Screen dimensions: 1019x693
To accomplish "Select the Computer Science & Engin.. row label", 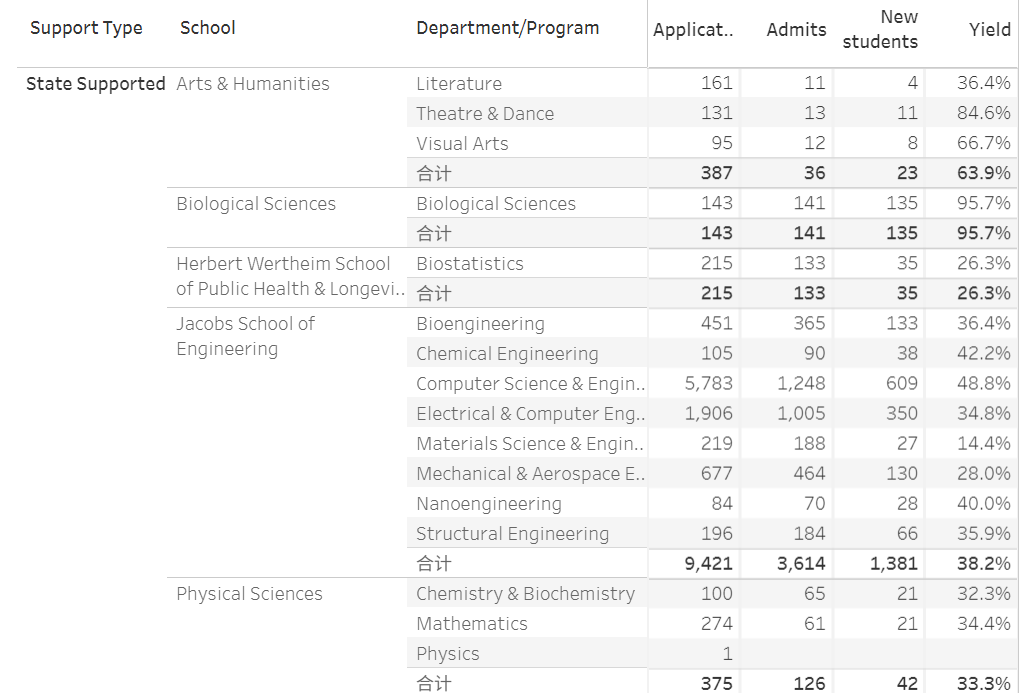I will tap(530, 384).
